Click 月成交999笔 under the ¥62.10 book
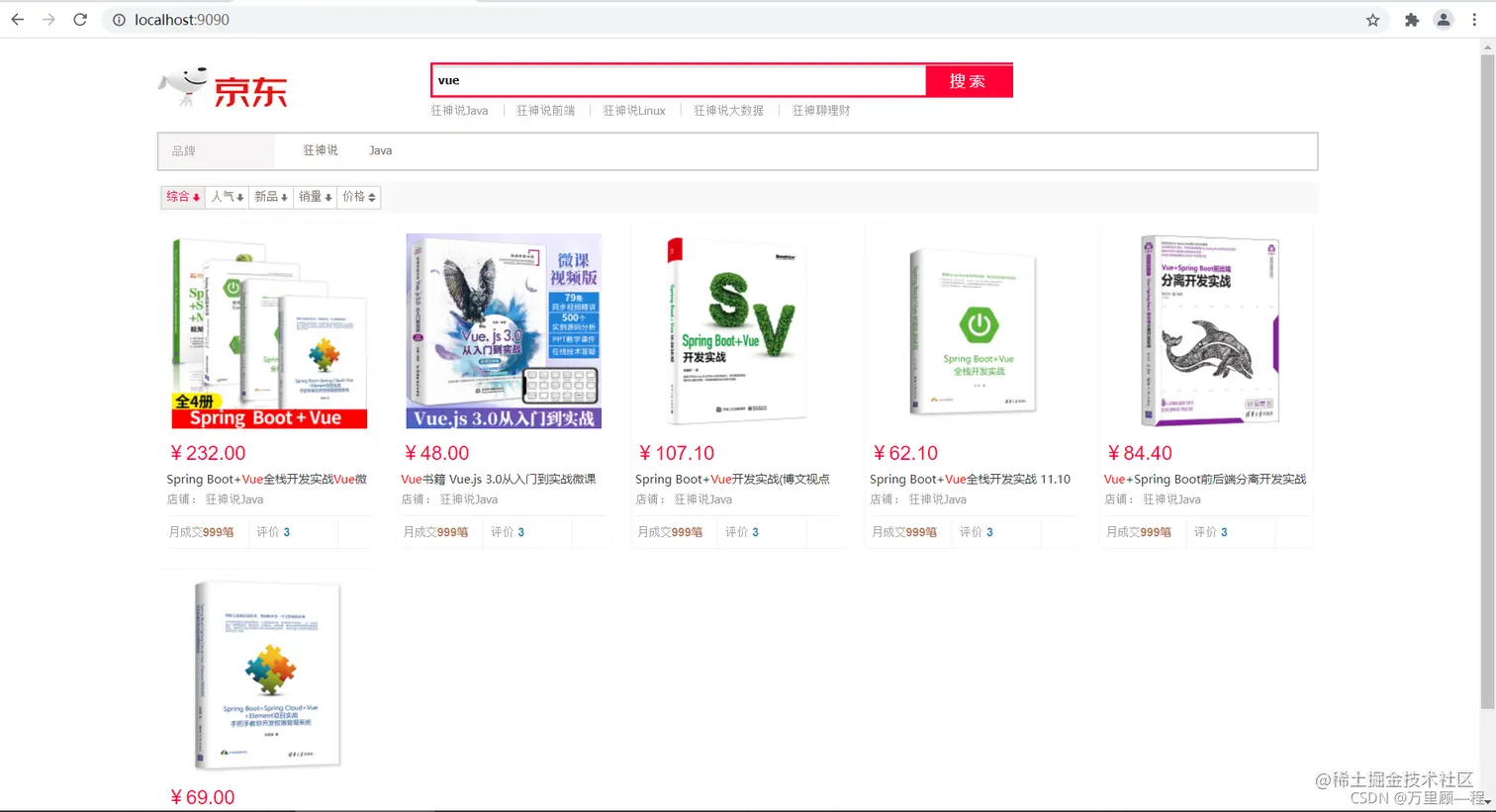Screen dimensions: 1496x812 [904, 532]
